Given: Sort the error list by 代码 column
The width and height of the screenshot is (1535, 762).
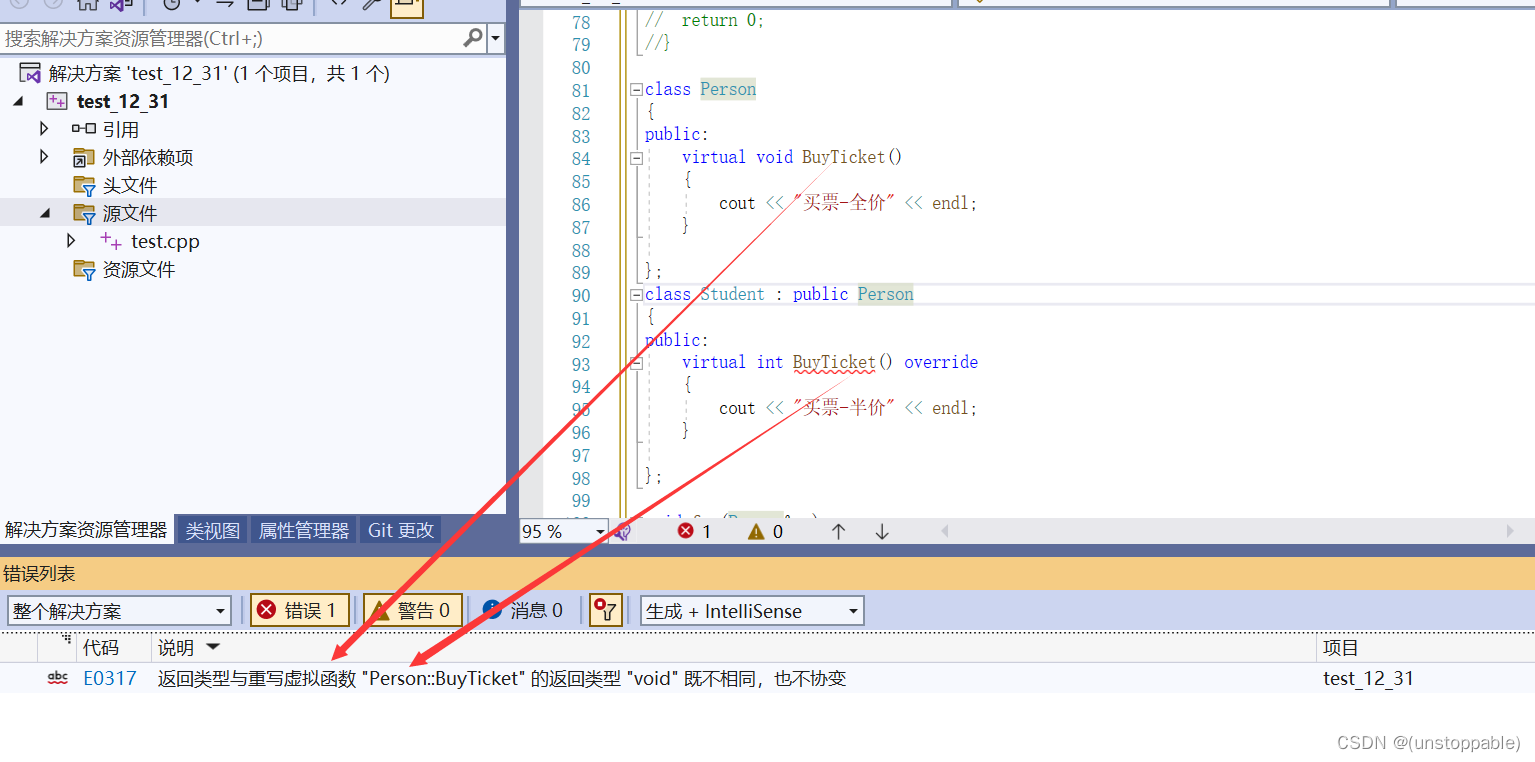Looking at the screenshot, I should (x=101, y=648).
